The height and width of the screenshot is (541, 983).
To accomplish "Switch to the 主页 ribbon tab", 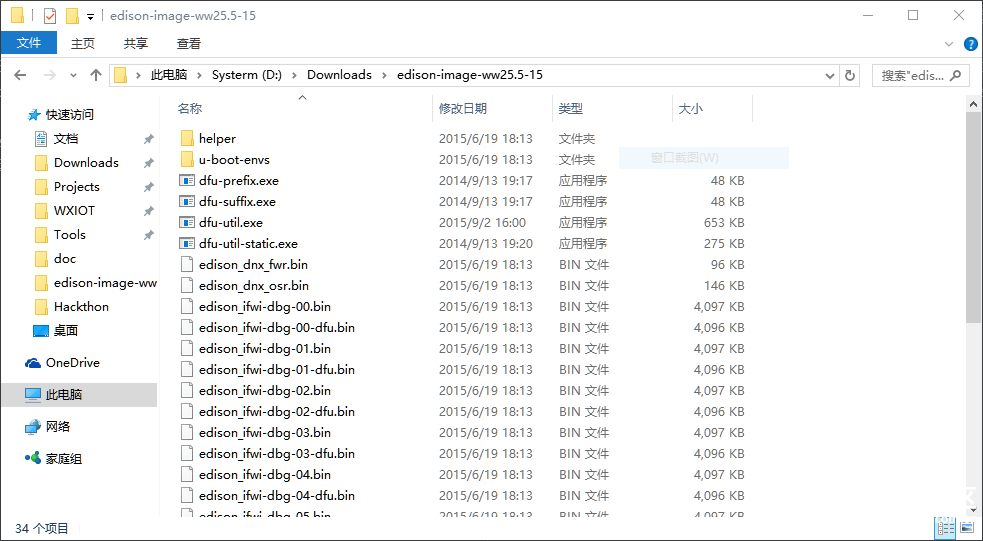I will [83, 43].
